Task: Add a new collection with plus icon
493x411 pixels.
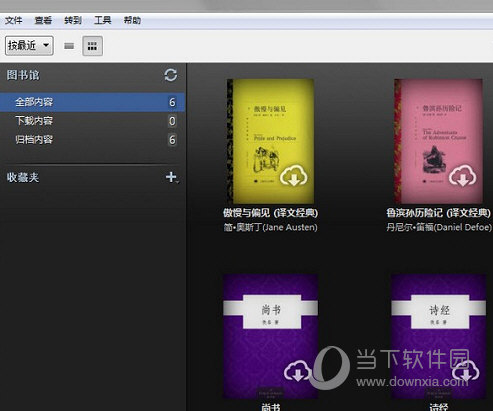Action: [x=172, y=177]
